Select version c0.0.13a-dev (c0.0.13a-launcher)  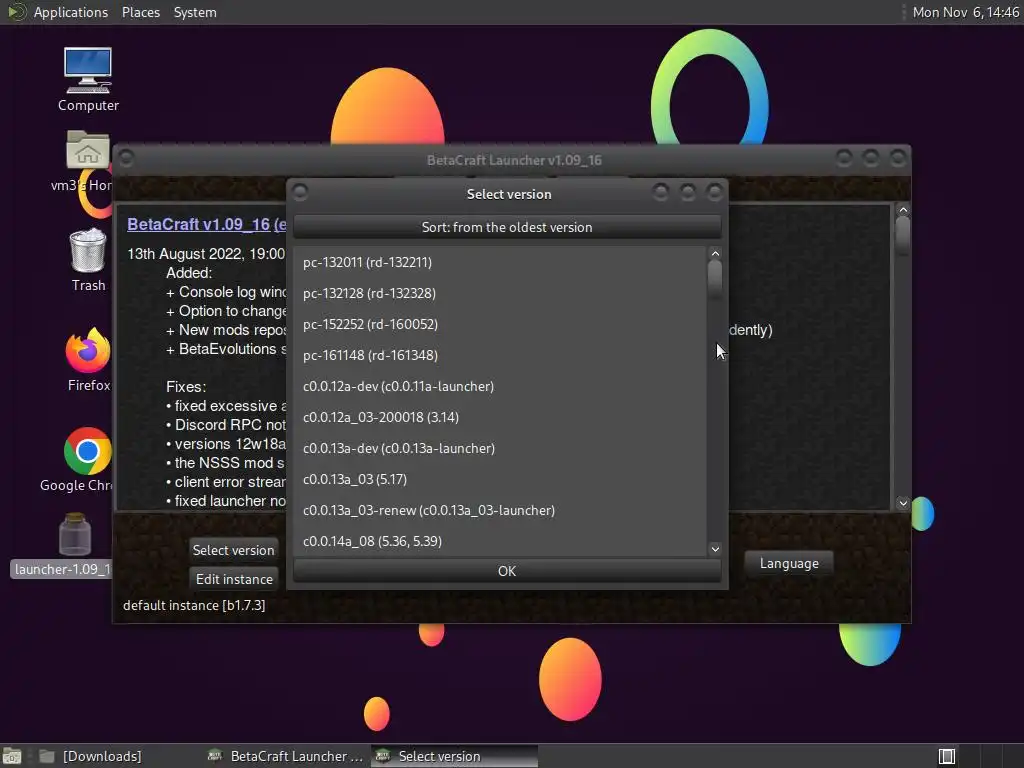pyautogui.click(x=500, y=449)
